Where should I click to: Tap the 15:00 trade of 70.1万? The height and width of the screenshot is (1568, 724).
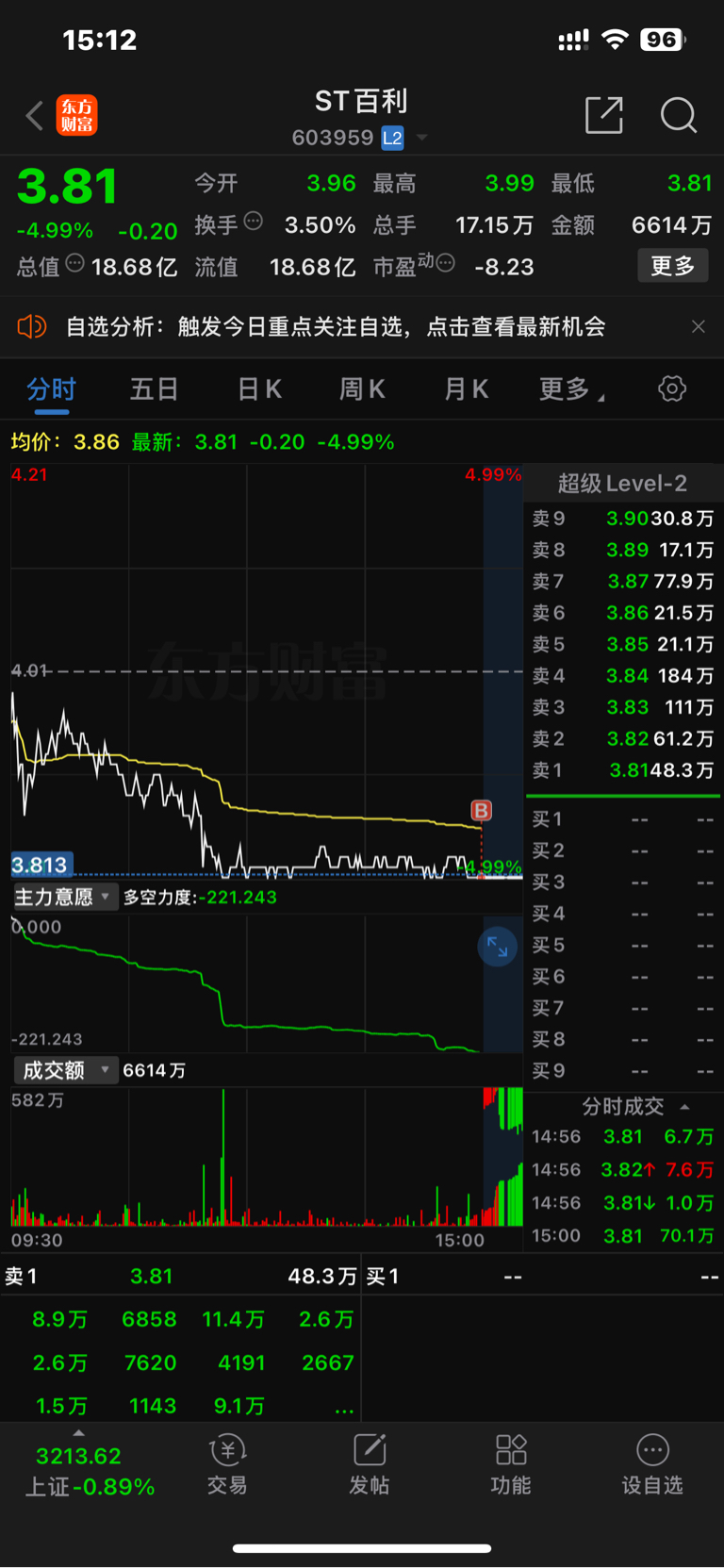pyautogui.click(x=622, y=1235)
